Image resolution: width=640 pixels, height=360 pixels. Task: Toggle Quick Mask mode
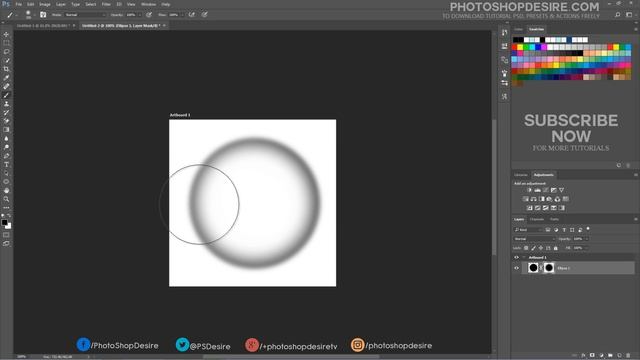pyautogui.click(x=6, y=235)
